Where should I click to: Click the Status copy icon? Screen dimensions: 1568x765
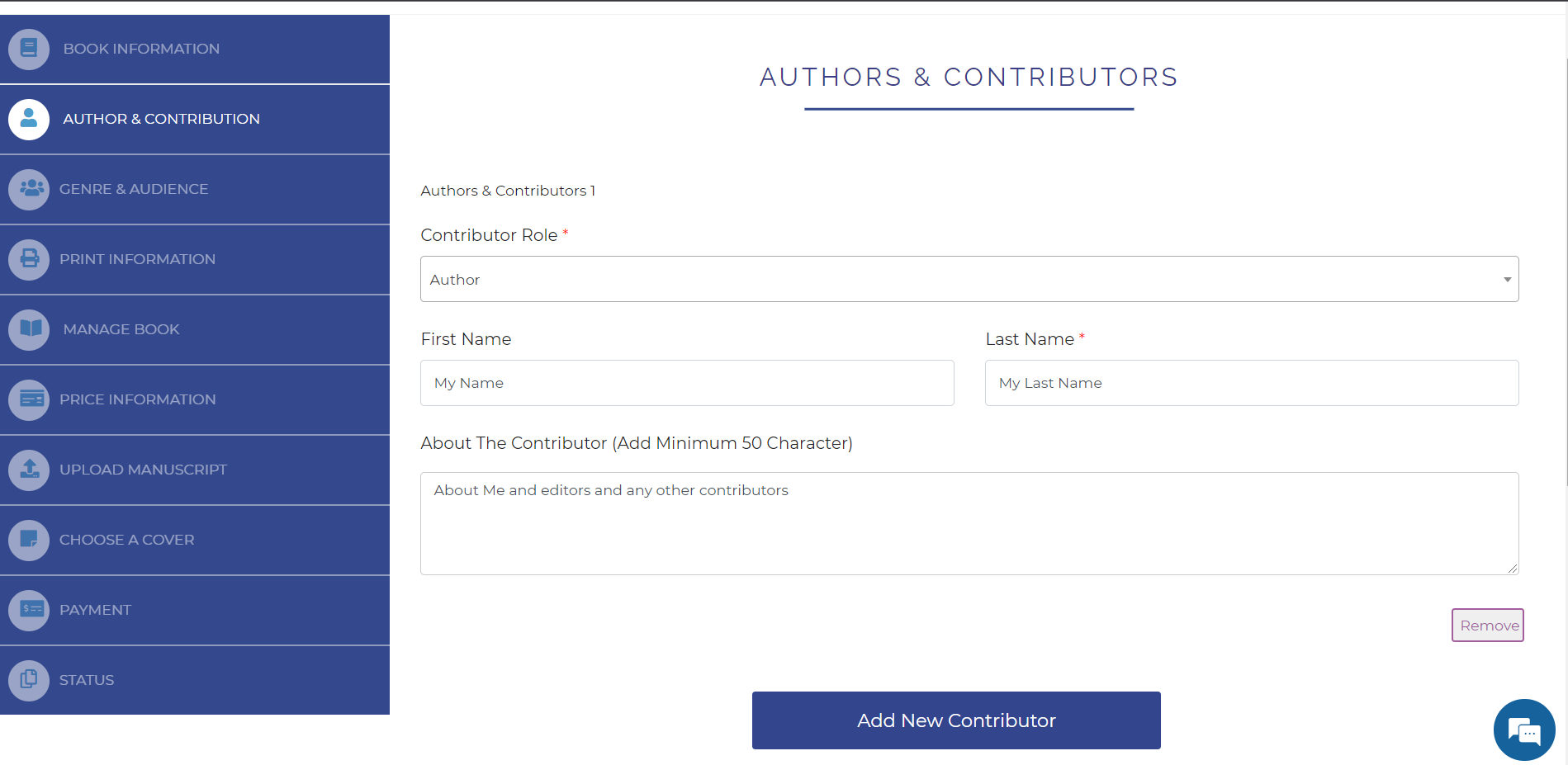(29, 680)
